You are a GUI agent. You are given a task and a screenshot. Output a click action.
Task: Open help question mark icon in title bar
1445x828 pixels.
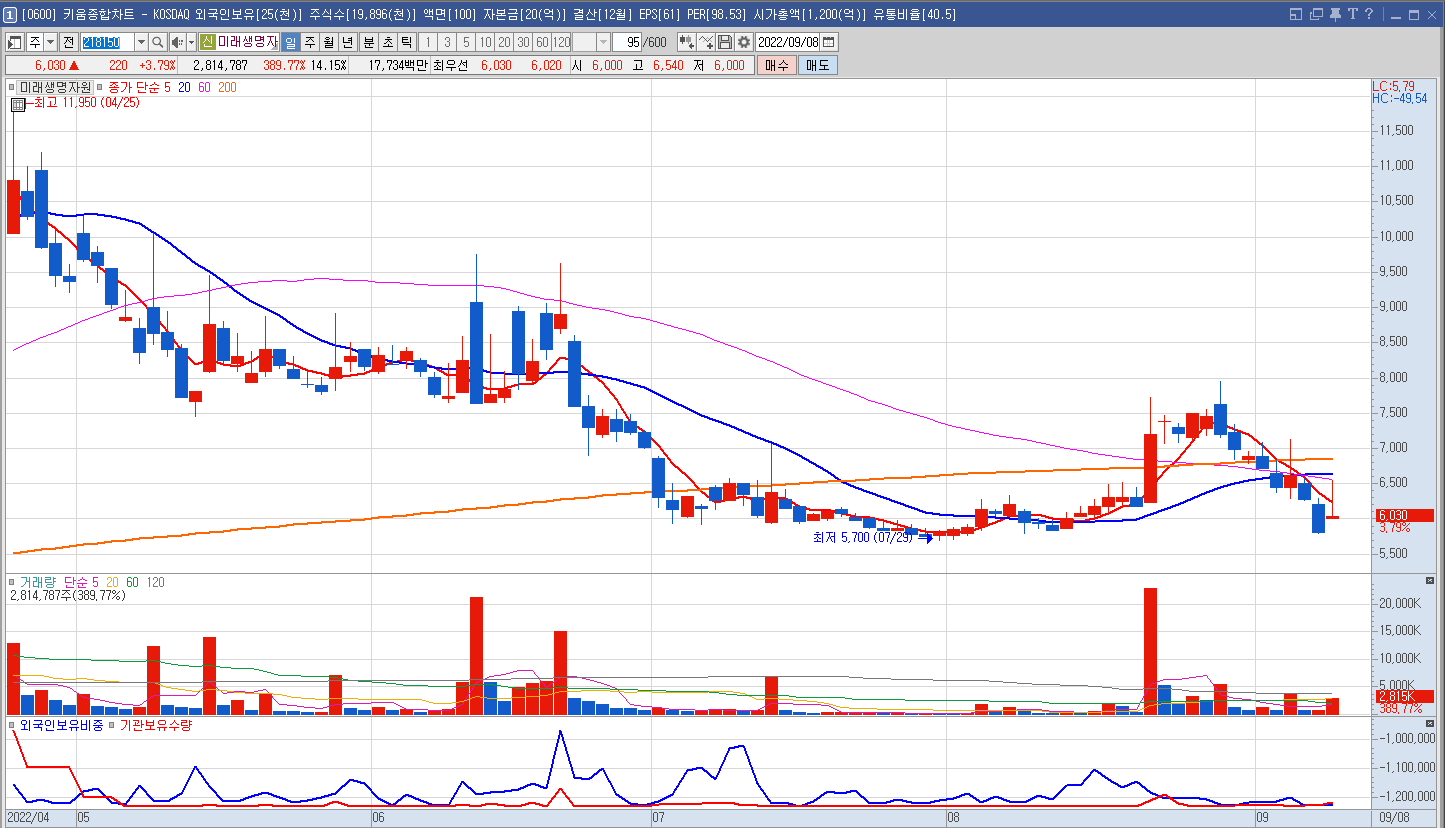[1369, 14]
